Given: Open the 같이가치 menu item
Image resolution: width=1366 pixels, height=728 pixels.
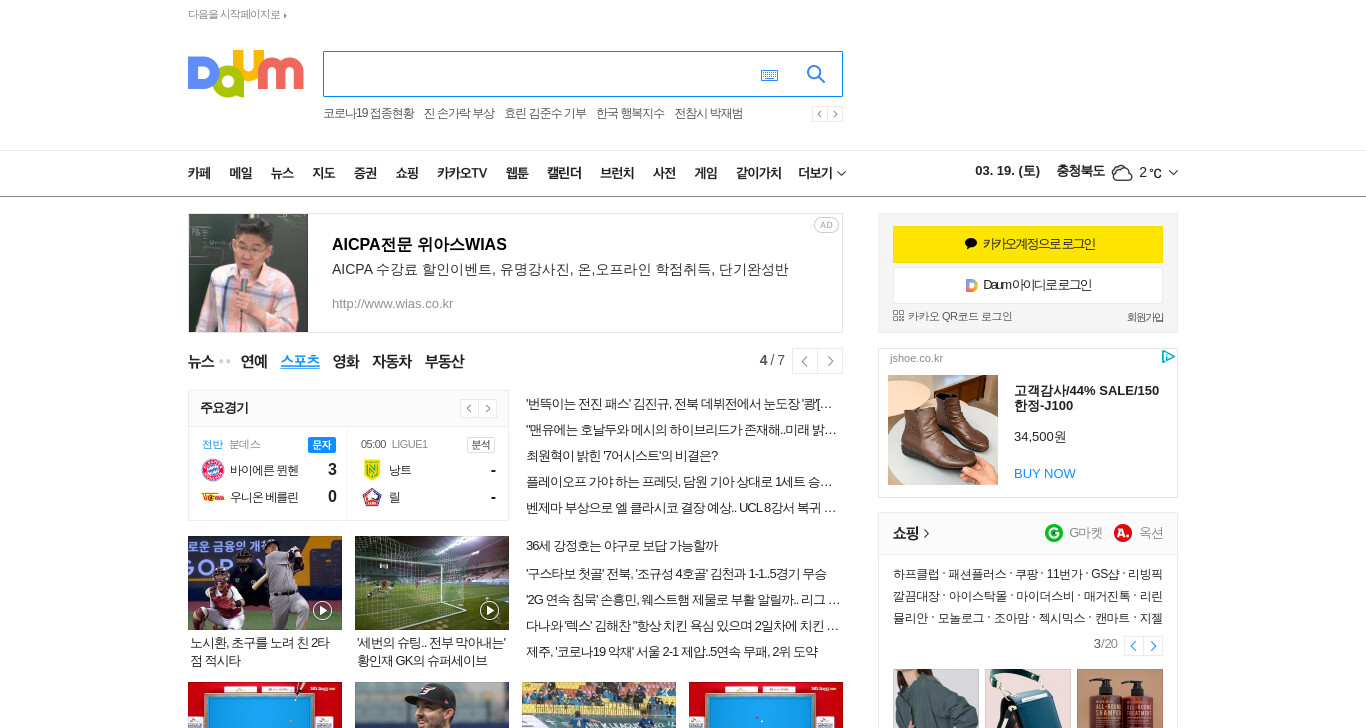Looking at the screenshot, I should coord(759,173).
